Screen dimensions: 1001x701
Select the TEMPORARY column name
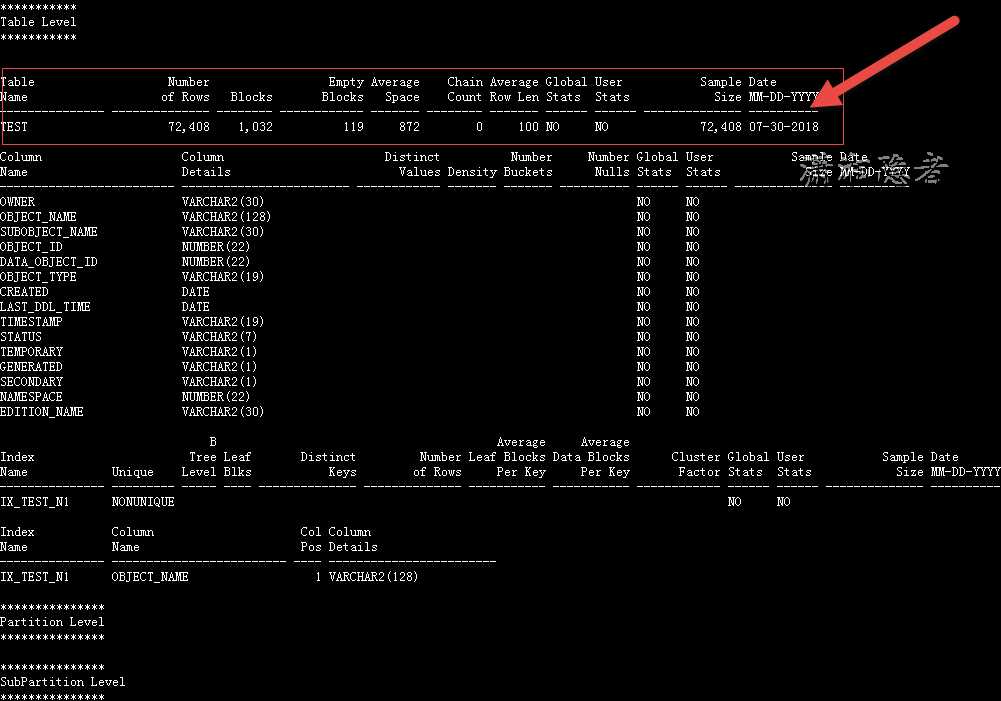click(31, 352)
